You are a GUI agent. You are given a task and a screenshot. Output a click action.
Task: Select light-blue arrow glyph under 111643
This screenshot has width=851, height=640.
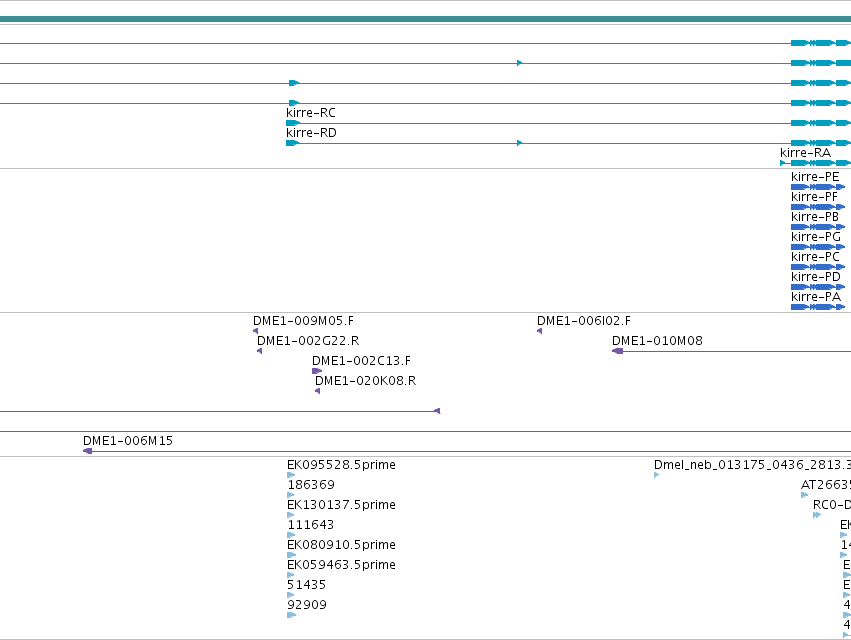click(x=291, y=535)
